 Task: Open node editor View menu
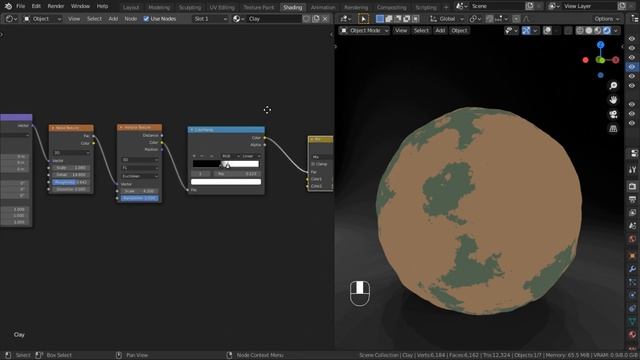click(74, 19)
